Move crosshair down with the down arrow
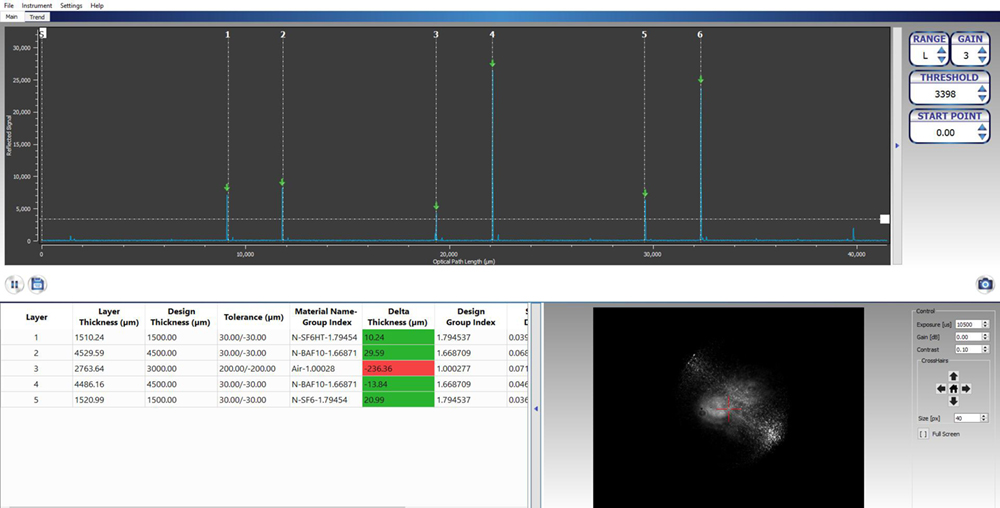This screenshot has height=508, width=1000. click(x=954, y=401)
